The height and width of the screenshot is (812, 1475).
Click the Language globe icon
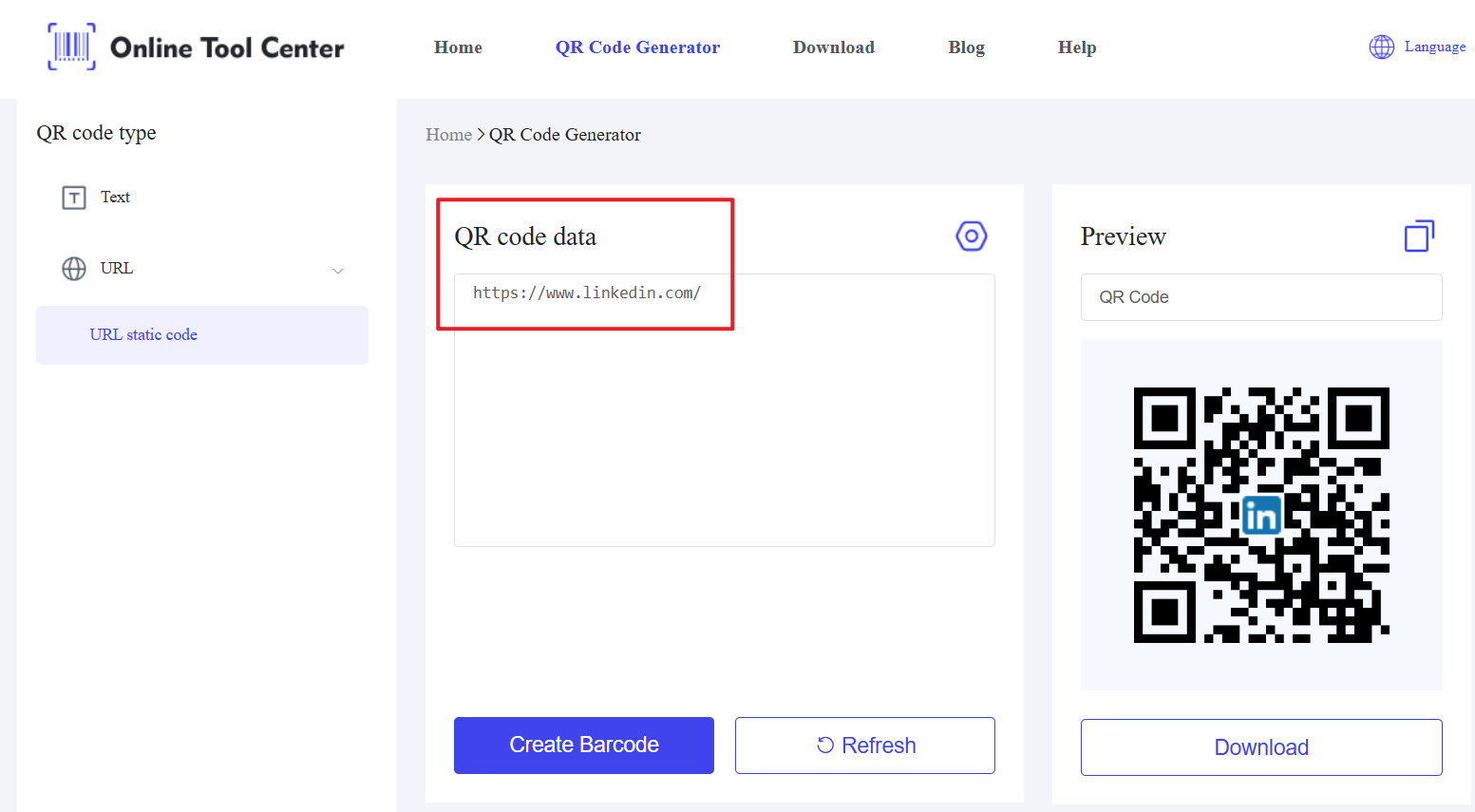click(1381, 47)
